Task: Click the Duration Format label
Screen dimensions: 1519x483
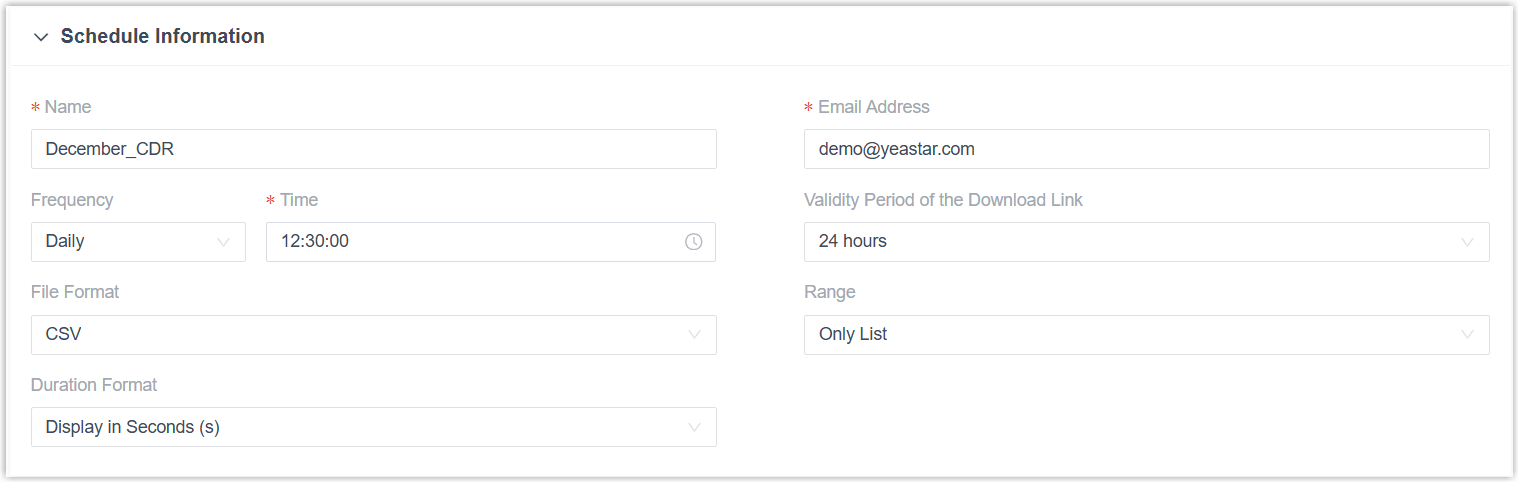Action: tap(94, 385)
